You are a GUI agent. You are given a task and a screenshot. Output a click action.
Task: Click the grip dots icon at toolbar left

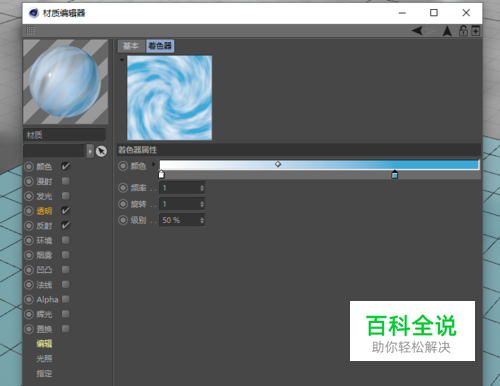(30, 31)
